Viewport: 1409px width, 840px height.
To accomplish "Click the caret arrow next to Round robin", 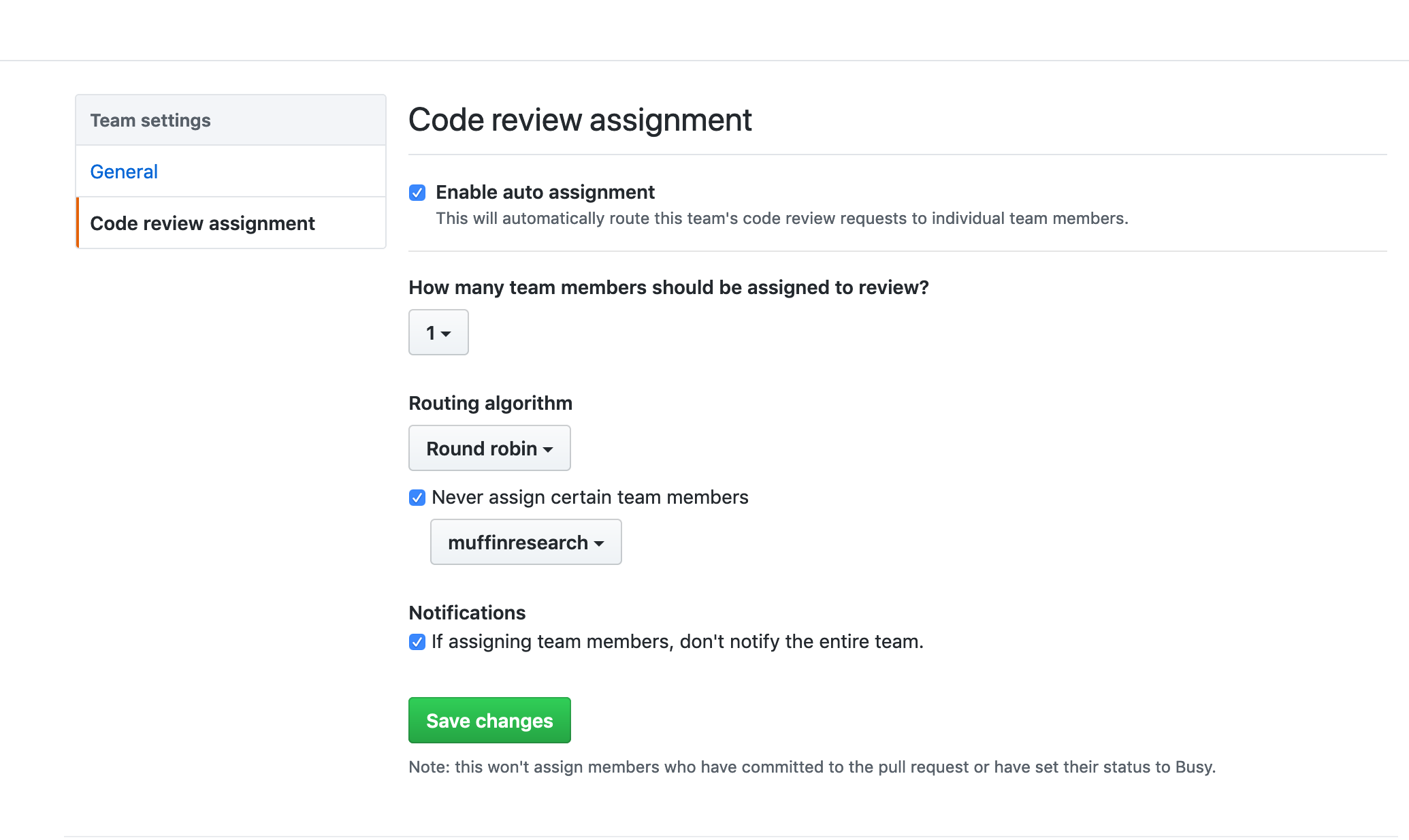I will pyautogui.click(x=548, y=449).
